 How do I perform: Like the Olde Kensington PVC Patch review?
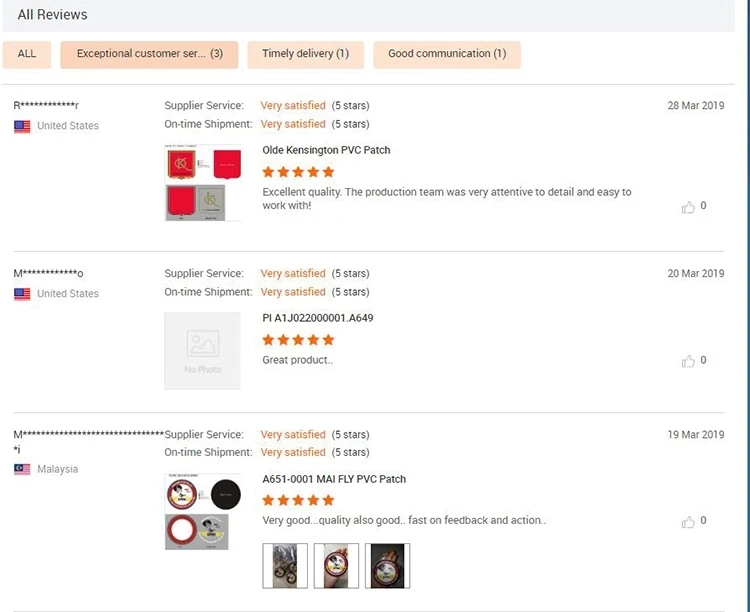click(688, 207)
